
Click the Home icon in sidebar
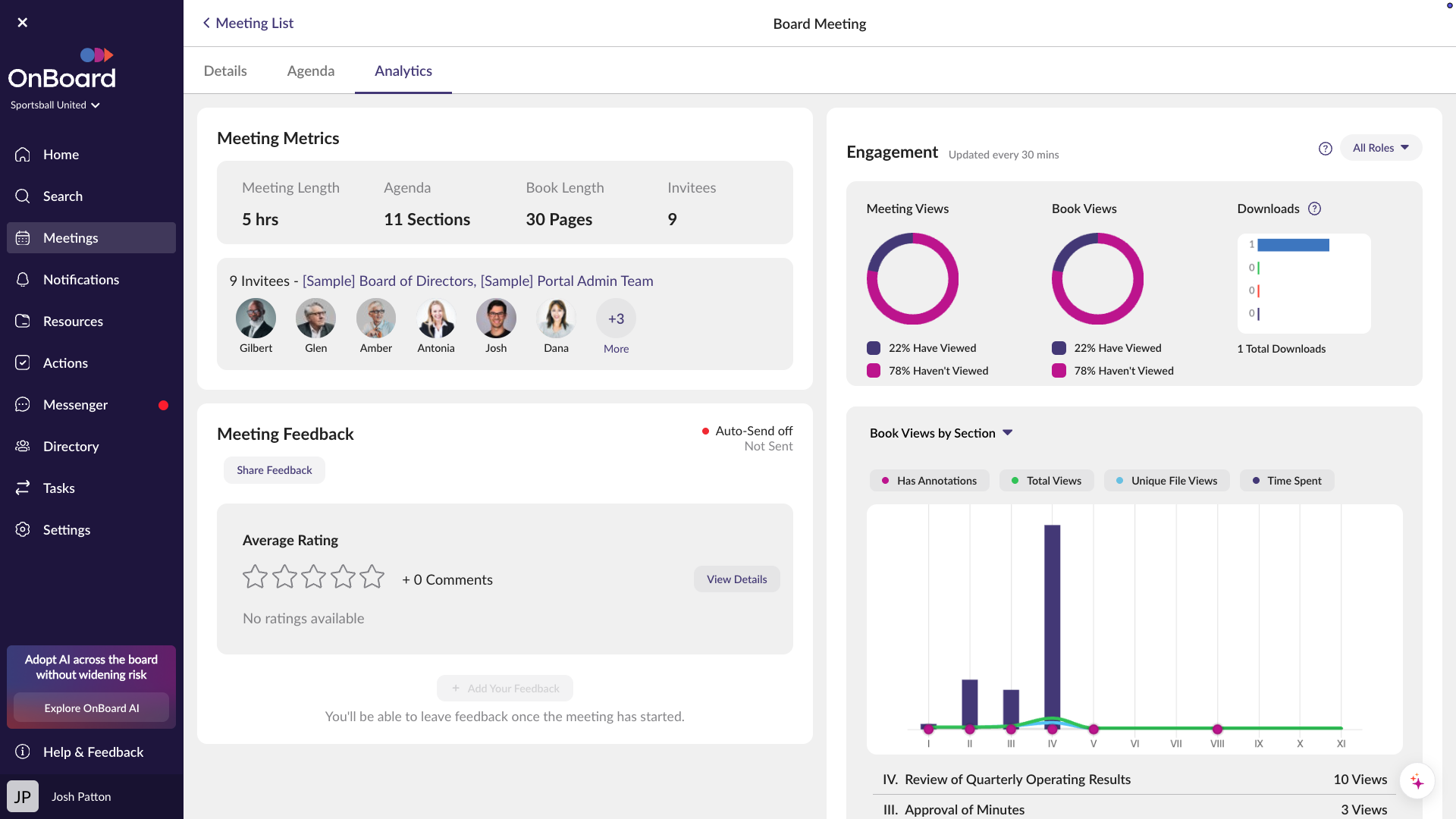[x=23, y=155]
